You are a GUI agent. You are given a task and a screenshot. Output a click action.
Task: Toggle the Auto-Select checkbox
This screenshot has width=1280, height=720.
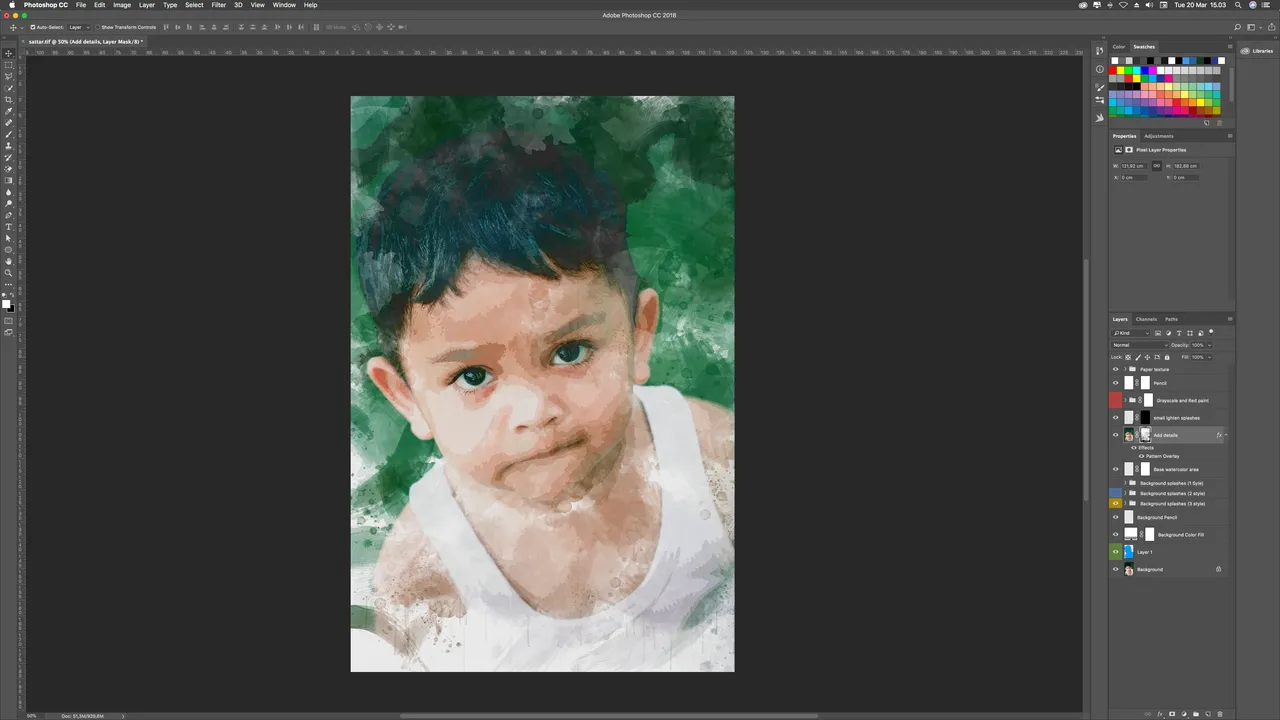point(33,27)
